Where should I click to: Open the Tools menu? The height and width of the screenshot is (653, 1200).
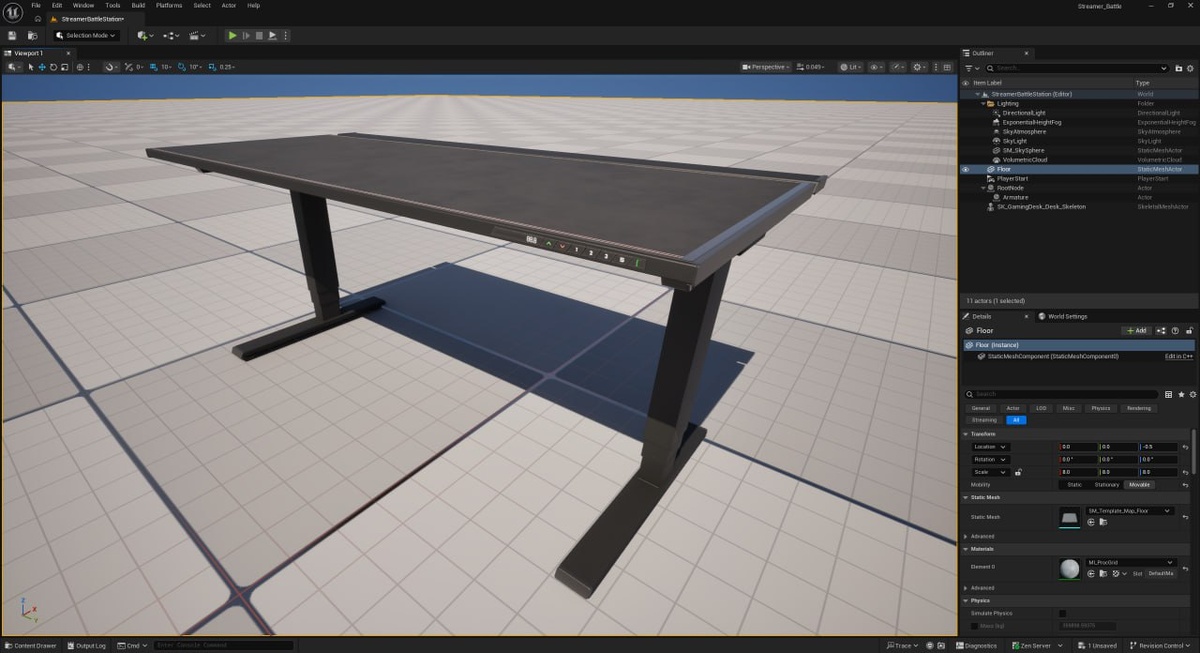(112, 5)
